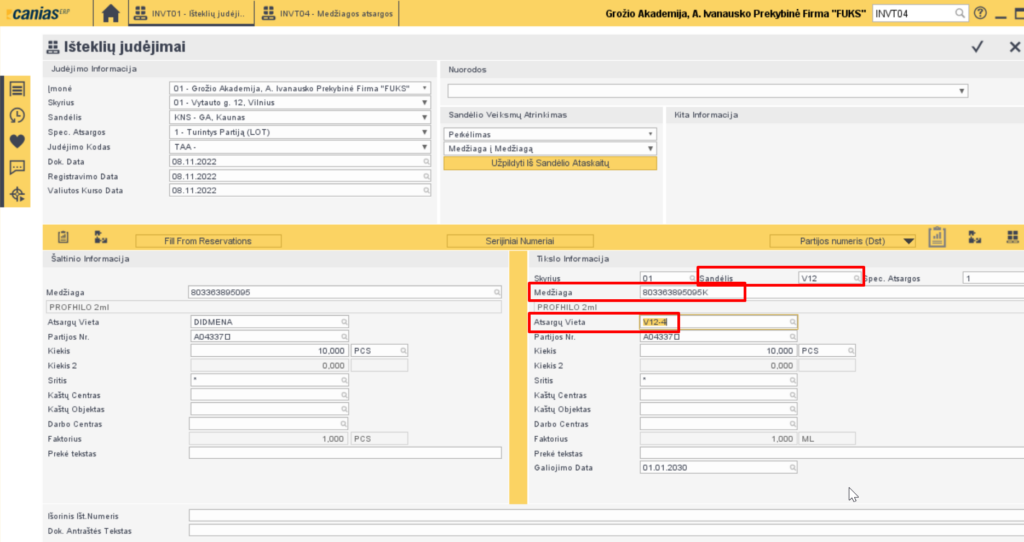Click the help question mark icon
The height and width of the screenshot is (542, 1024).
[980, 13]
